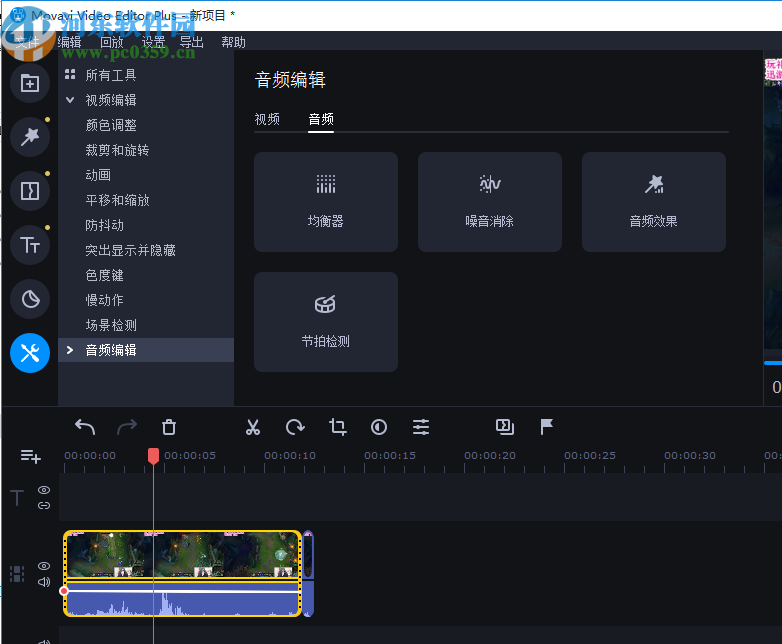782x644 pixels.
Task: Select 颜色调整 tool
Action: (x=111, y=125)
